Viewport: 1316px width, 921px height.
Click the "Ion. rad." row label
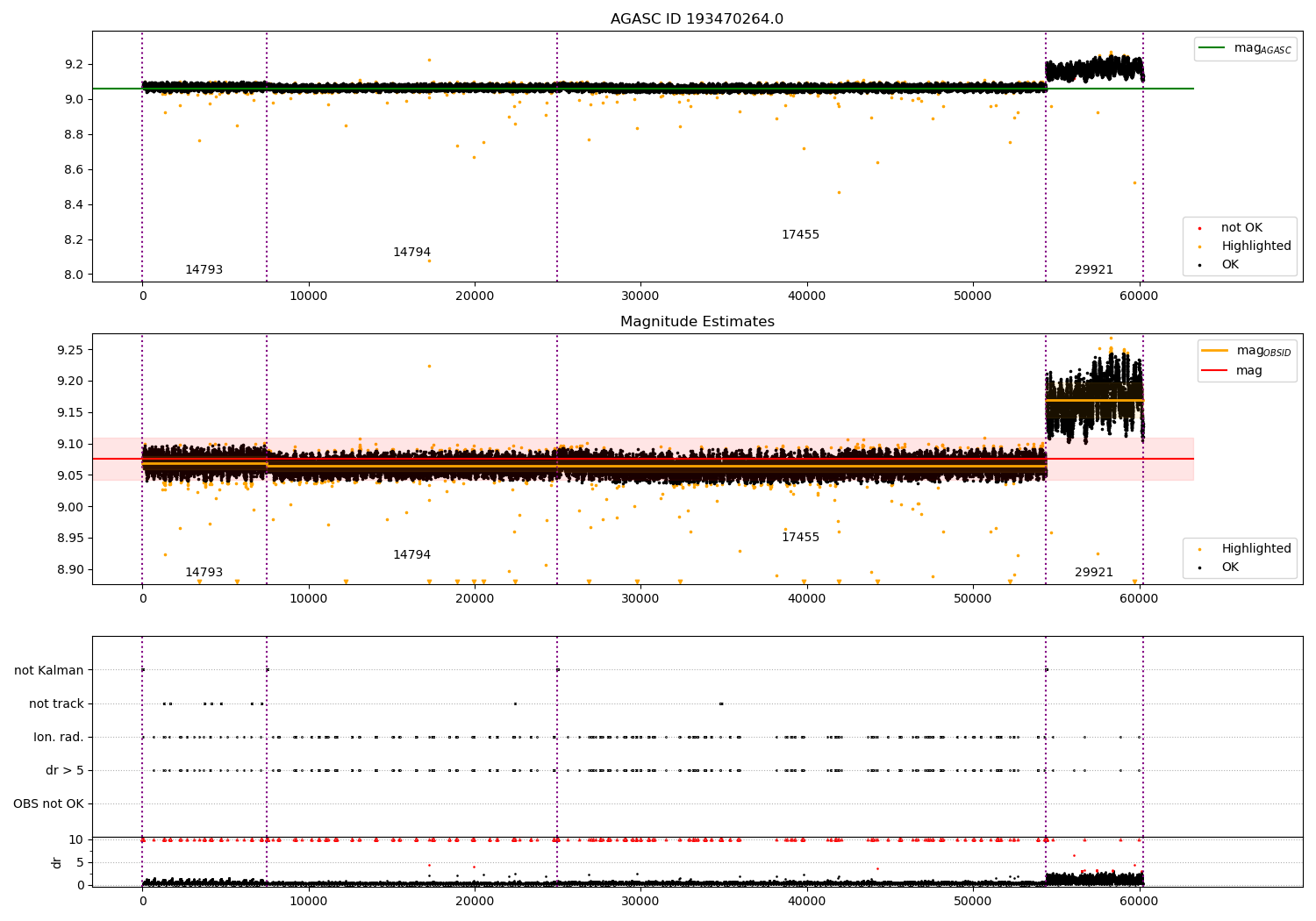coord(59,738)
